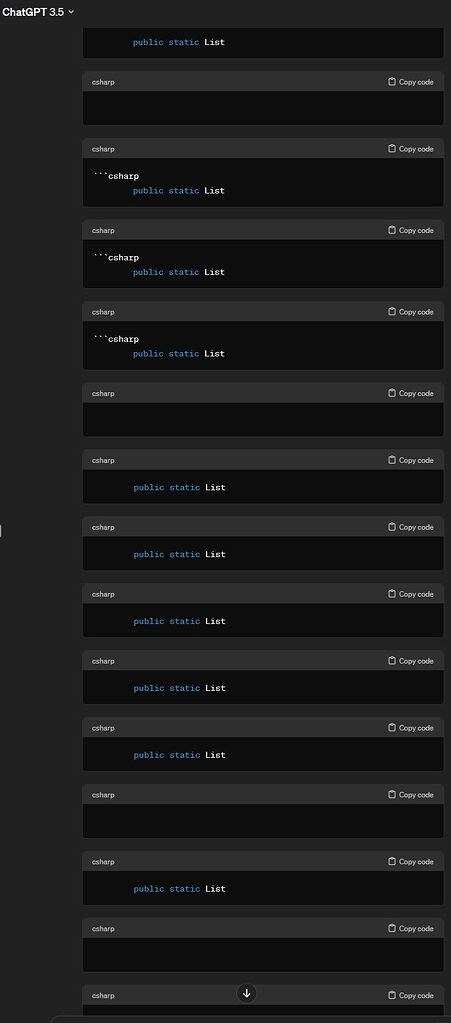Click csharp language label of the bottommost block

point(103,996)
